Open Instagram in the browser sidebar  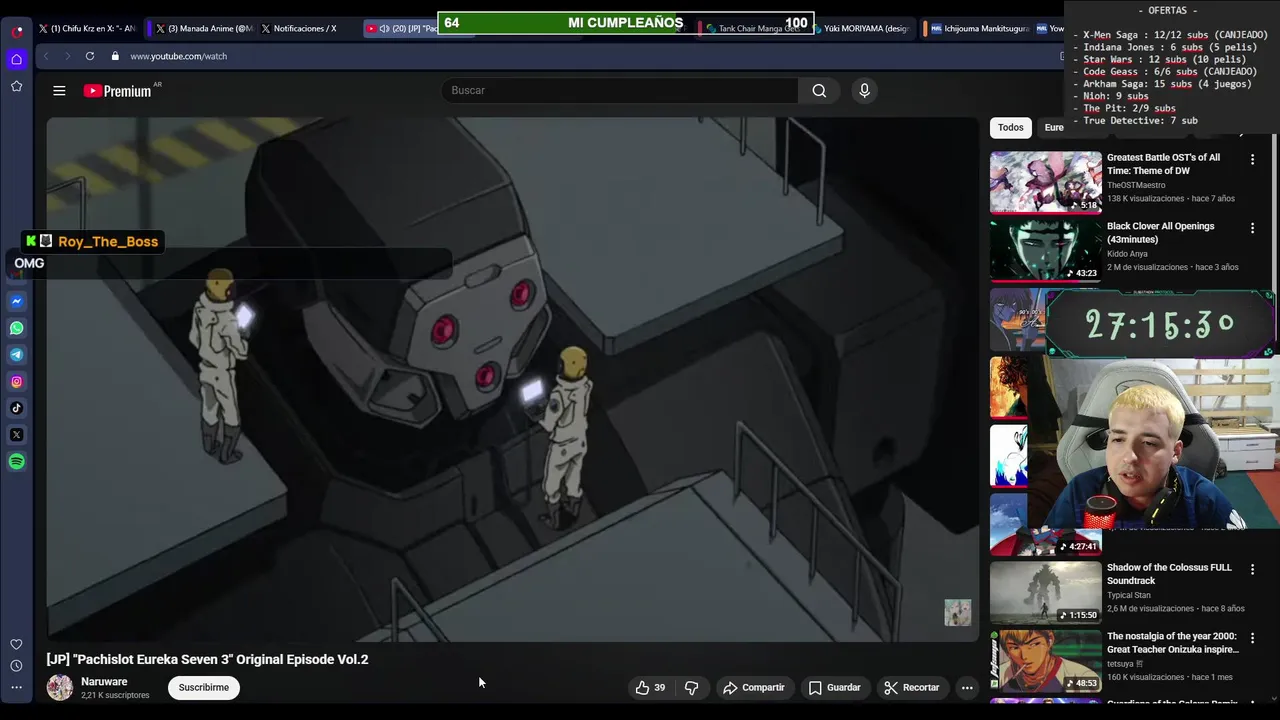point(17,381)
